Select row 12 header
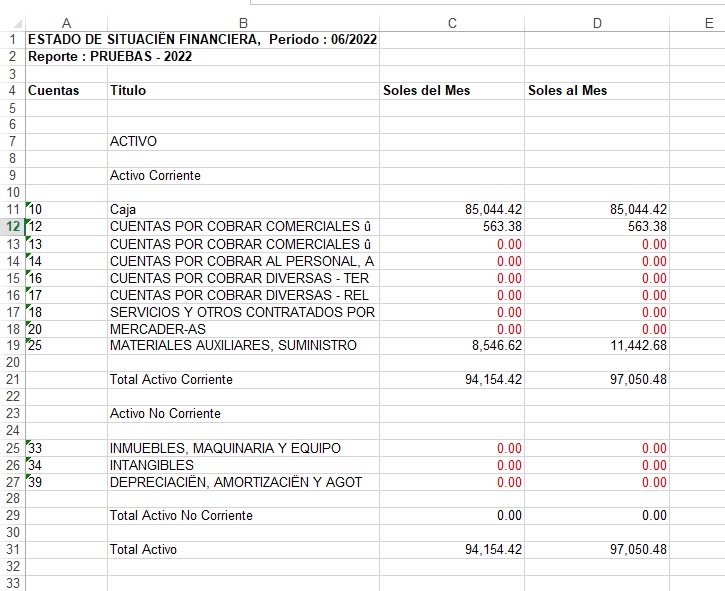 click(12, 227)
